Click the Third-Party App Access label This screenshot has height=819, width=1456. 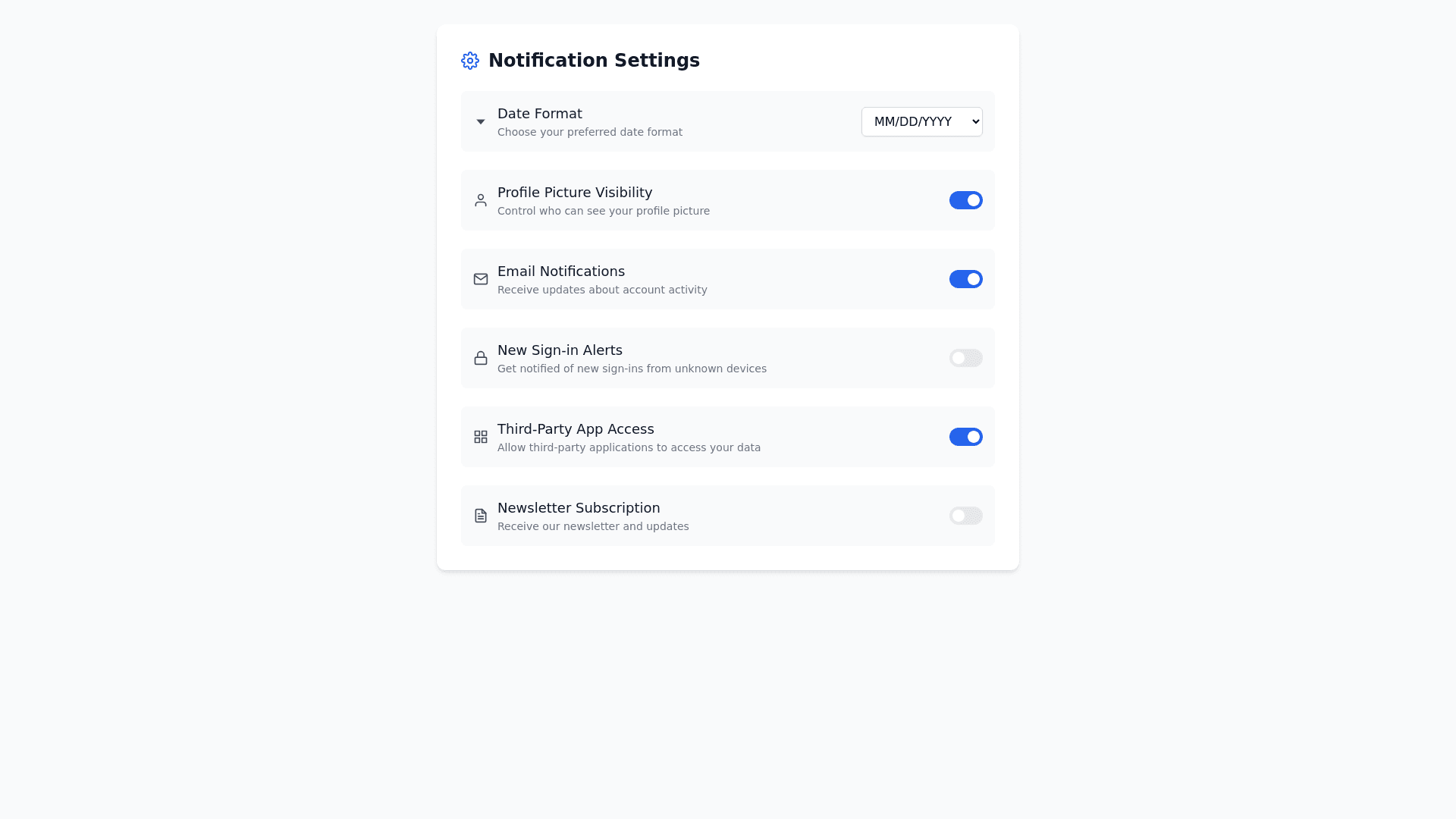[x=576, y=429]
